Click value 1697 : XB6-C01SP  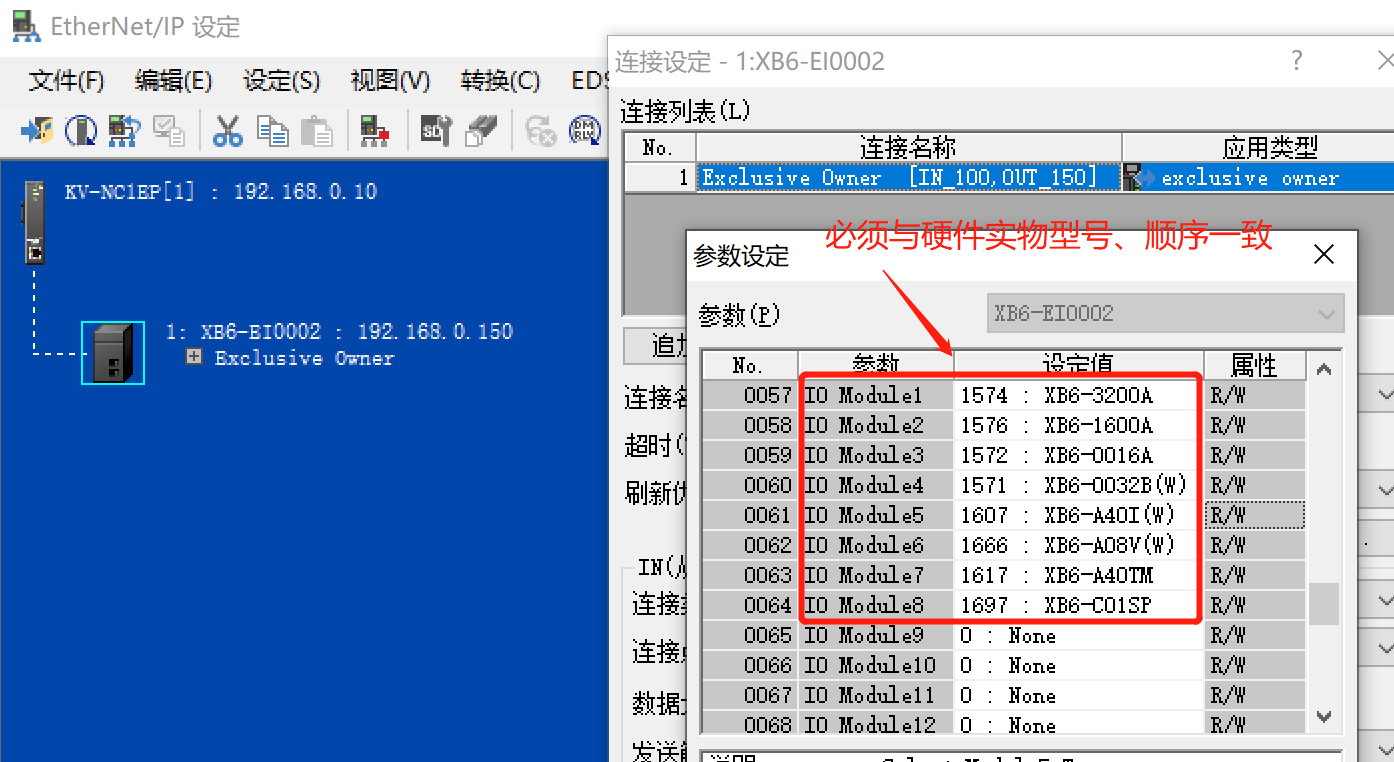pos(1079,605)
